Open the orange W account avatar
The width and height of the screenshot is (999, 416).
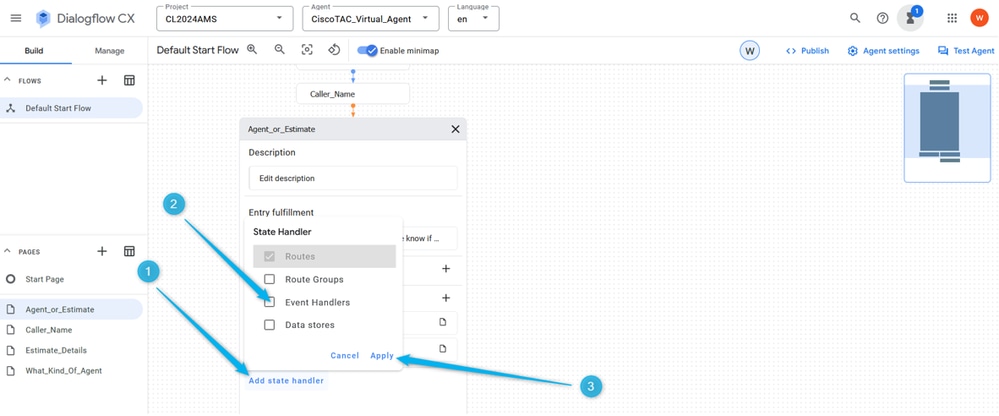point(979,18)
